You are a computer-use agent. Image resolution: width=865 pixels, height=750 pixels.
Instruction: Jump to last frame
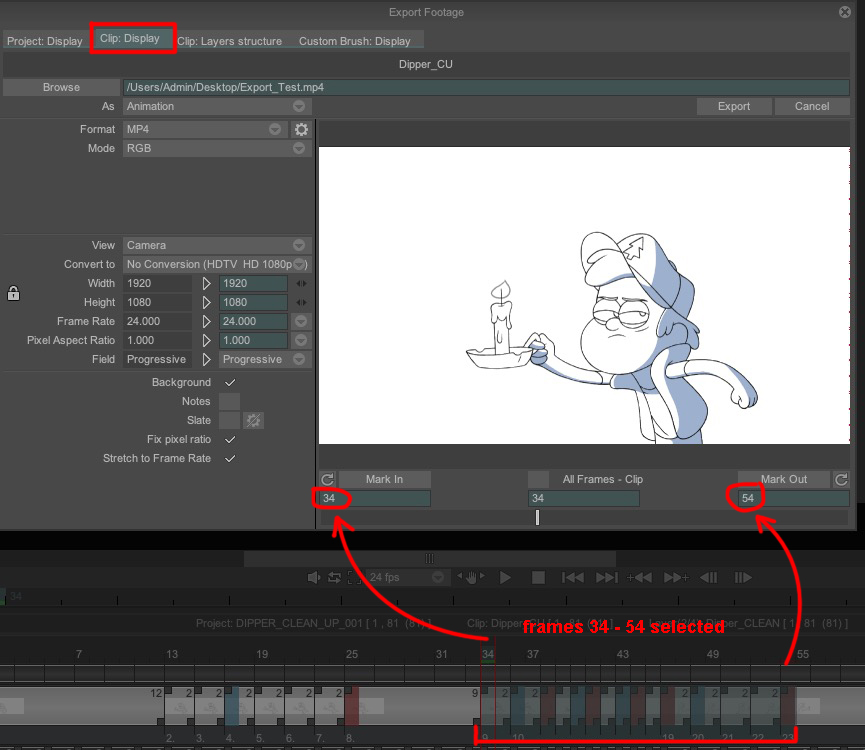point(607,577)
